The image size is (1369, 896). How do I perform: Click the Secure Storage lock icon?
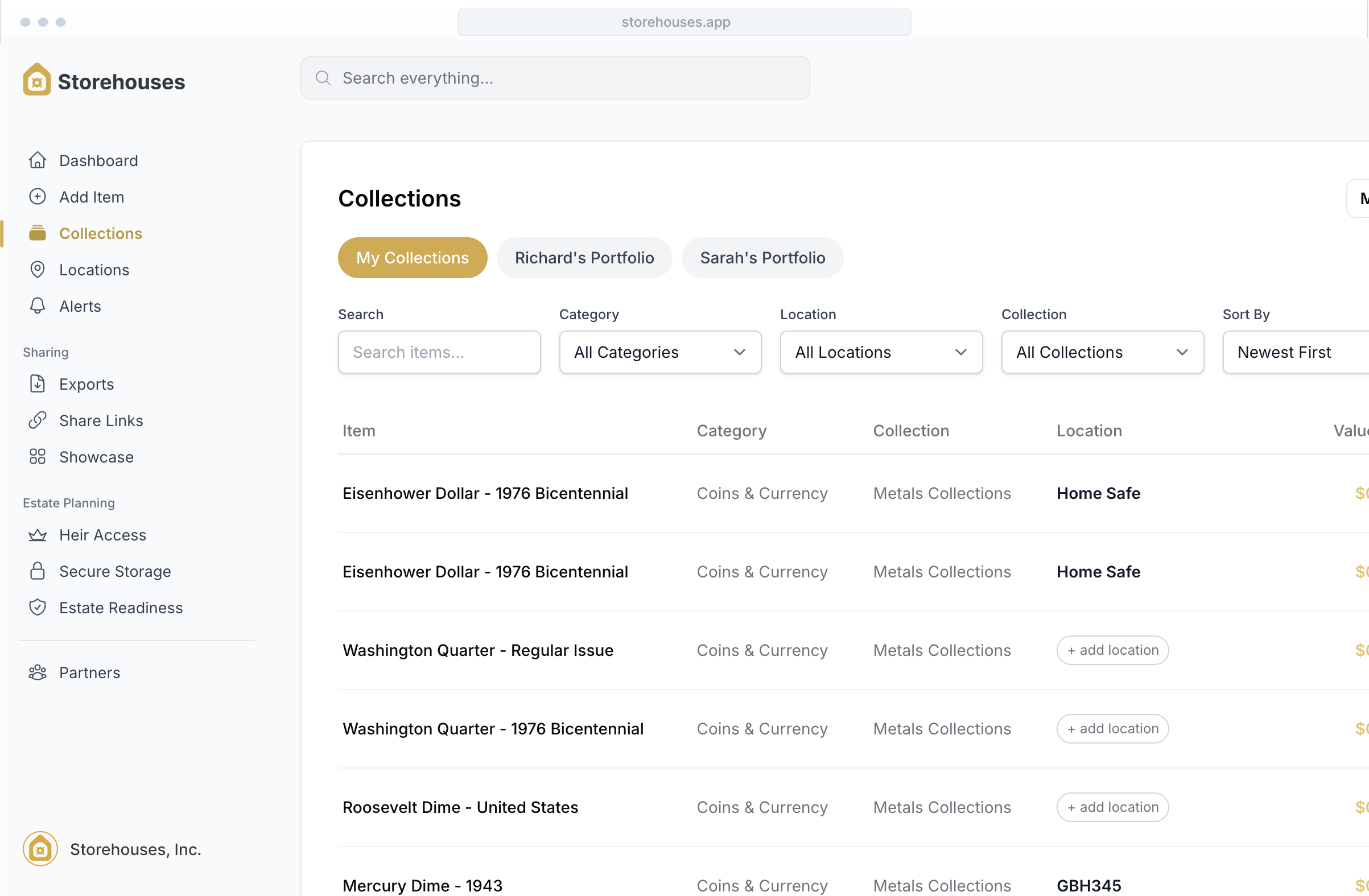point(38,571)
